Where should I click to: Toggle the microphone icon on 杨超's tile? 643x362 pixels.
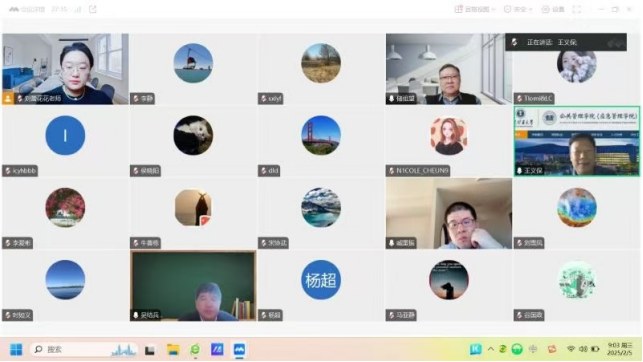coord(264,315)
